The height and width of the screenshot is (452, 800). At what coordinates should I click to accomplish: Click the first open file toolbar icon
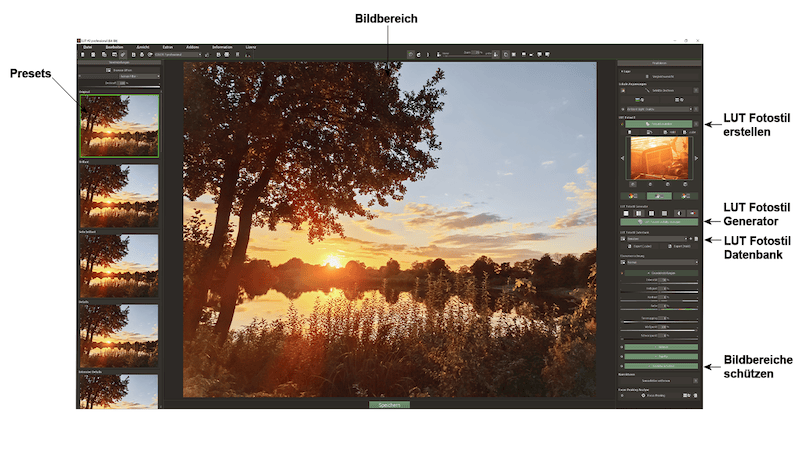(83, 54)
